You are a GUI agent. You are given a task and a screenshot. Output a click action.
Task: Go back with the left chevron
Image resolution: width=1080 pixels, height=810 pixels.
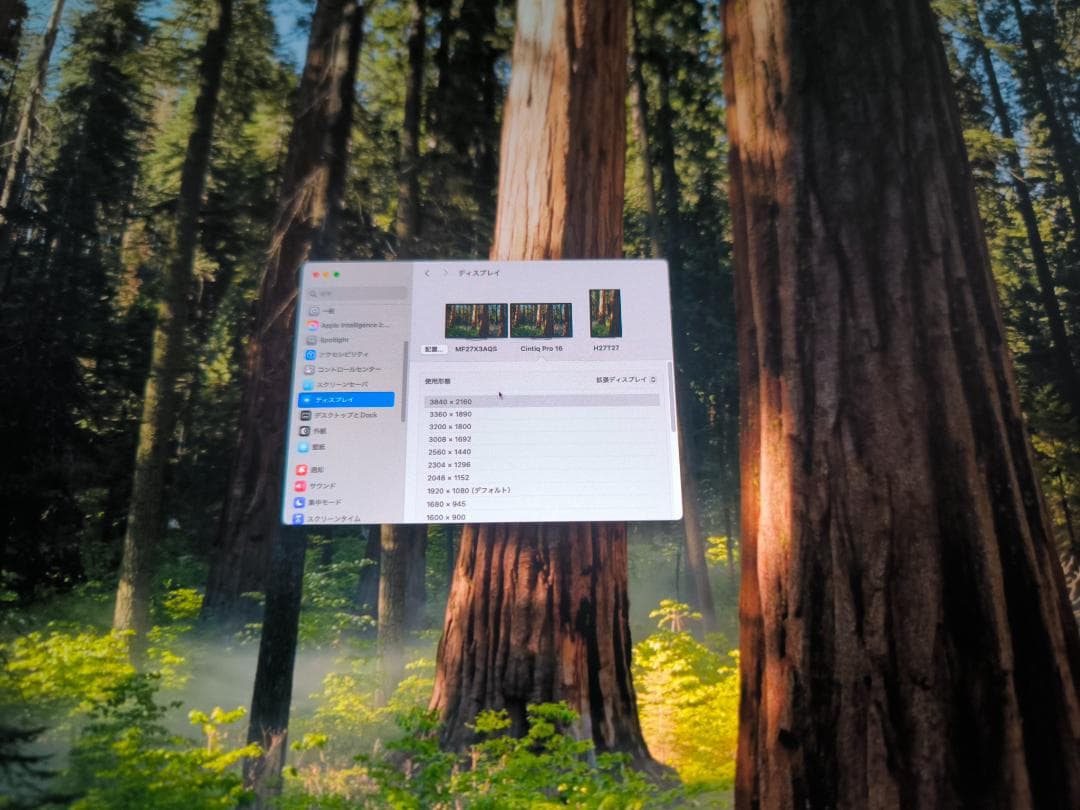[x=427, y=273]
